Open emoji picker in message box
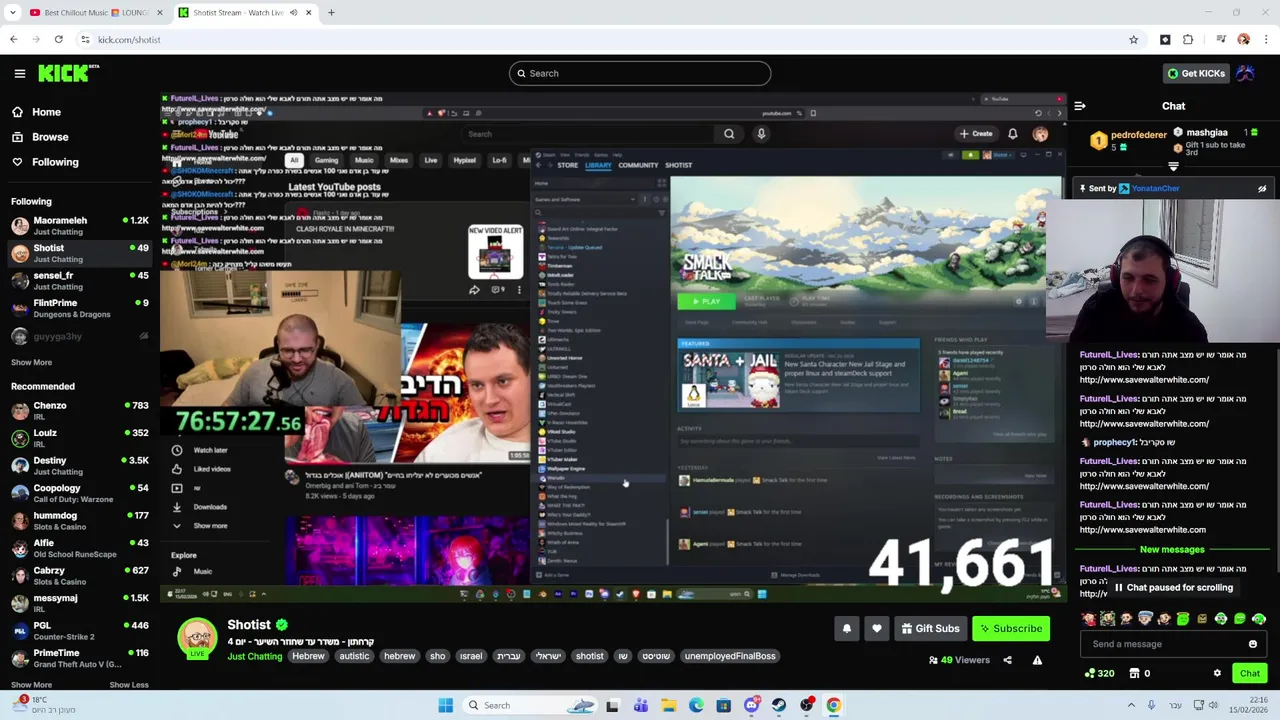The height and width of the screenshot is (720, 1280). [1252, 644]
